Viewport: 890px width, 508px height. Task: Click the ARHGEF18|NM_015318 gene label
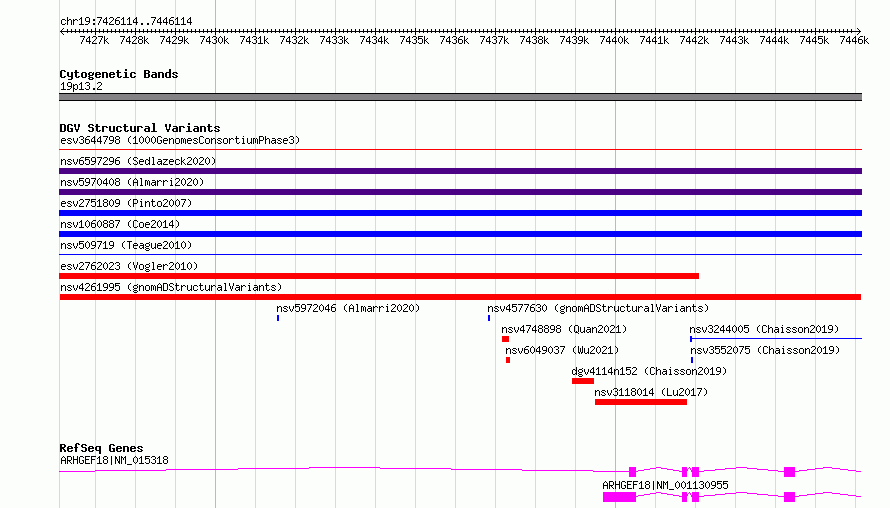(x=114, y=460)
